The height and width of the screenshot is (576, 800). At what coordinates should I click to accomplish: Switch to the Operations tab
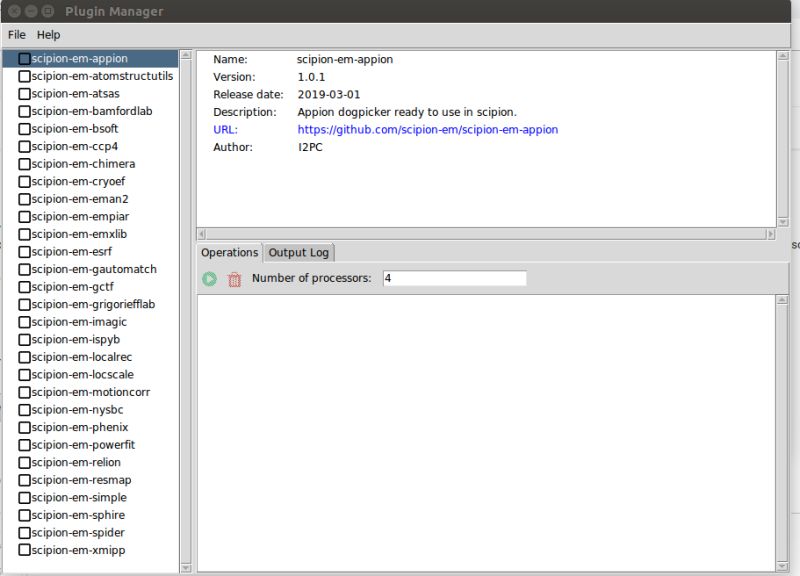(x=229, y=252)
